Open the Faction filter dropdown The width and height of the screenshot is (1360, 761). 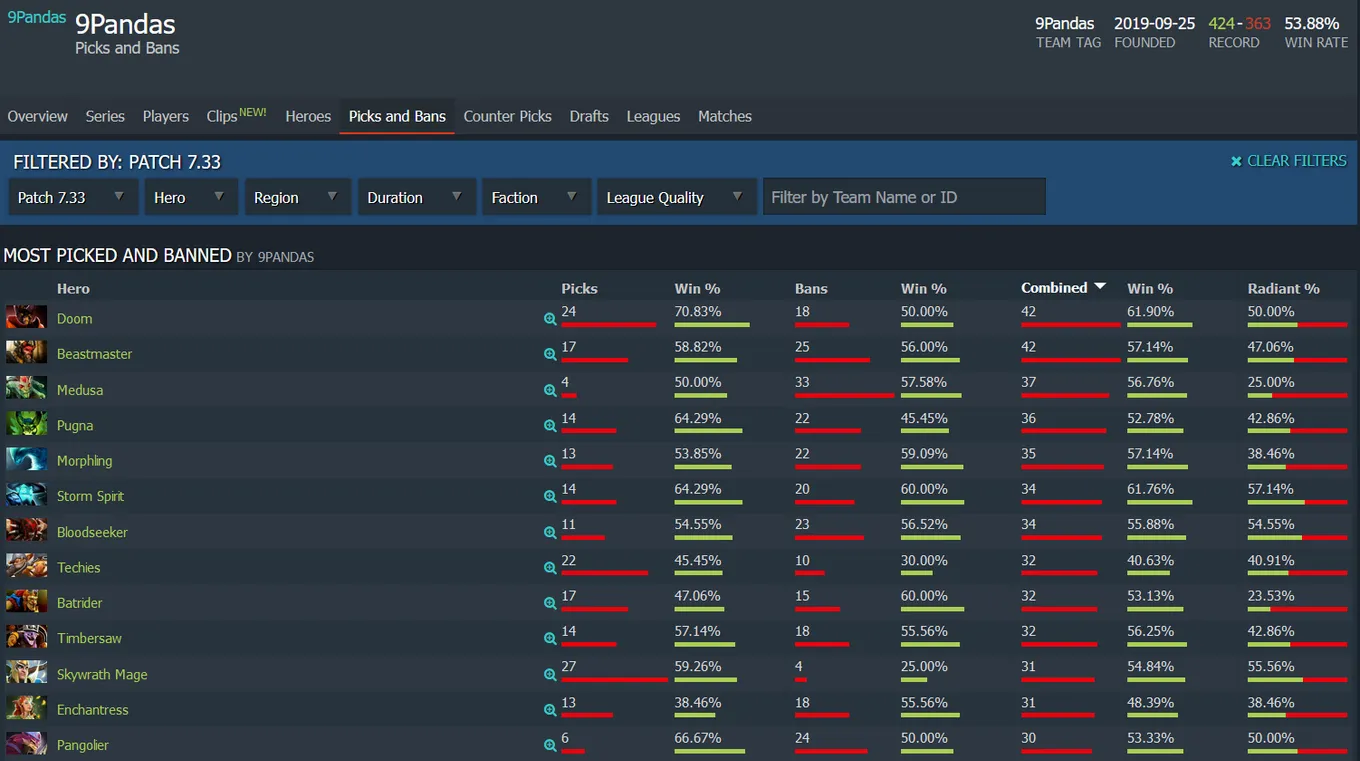click(535, 197)
